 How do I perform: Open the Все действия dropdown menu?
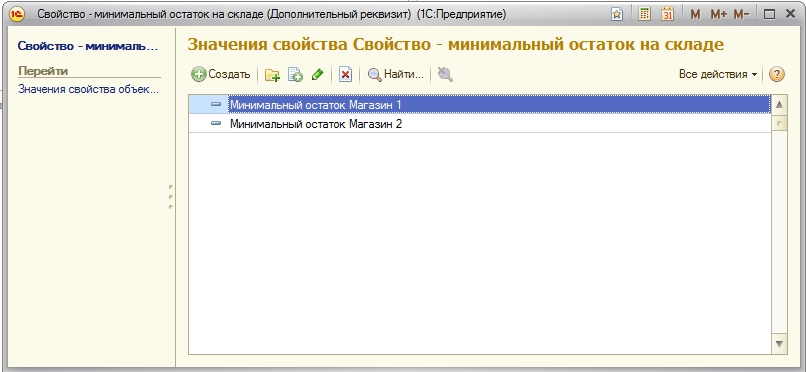(x=718, y=75)
